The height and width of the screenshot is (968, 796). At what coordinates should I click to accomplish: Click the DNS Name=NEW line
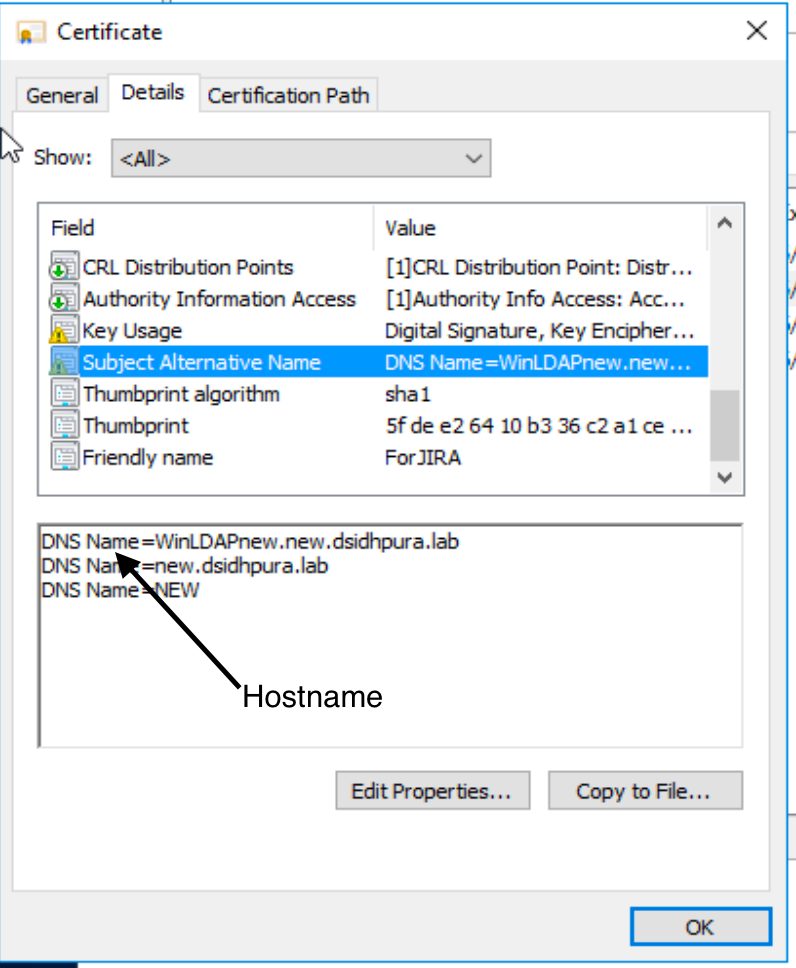pos(120,590)
